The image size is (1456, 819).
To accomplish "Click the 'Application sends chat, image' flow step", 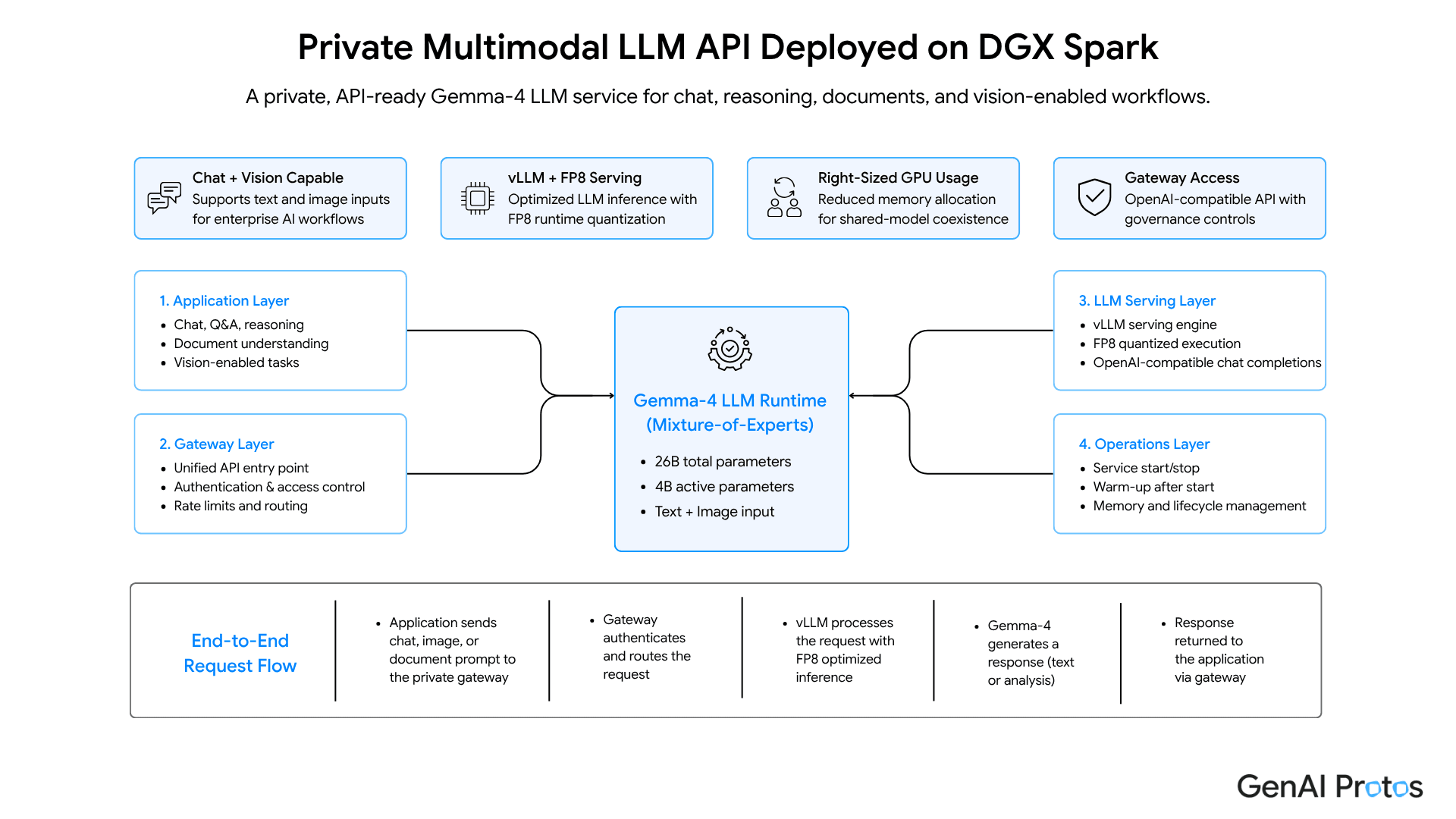I will [x=452, y=650].
